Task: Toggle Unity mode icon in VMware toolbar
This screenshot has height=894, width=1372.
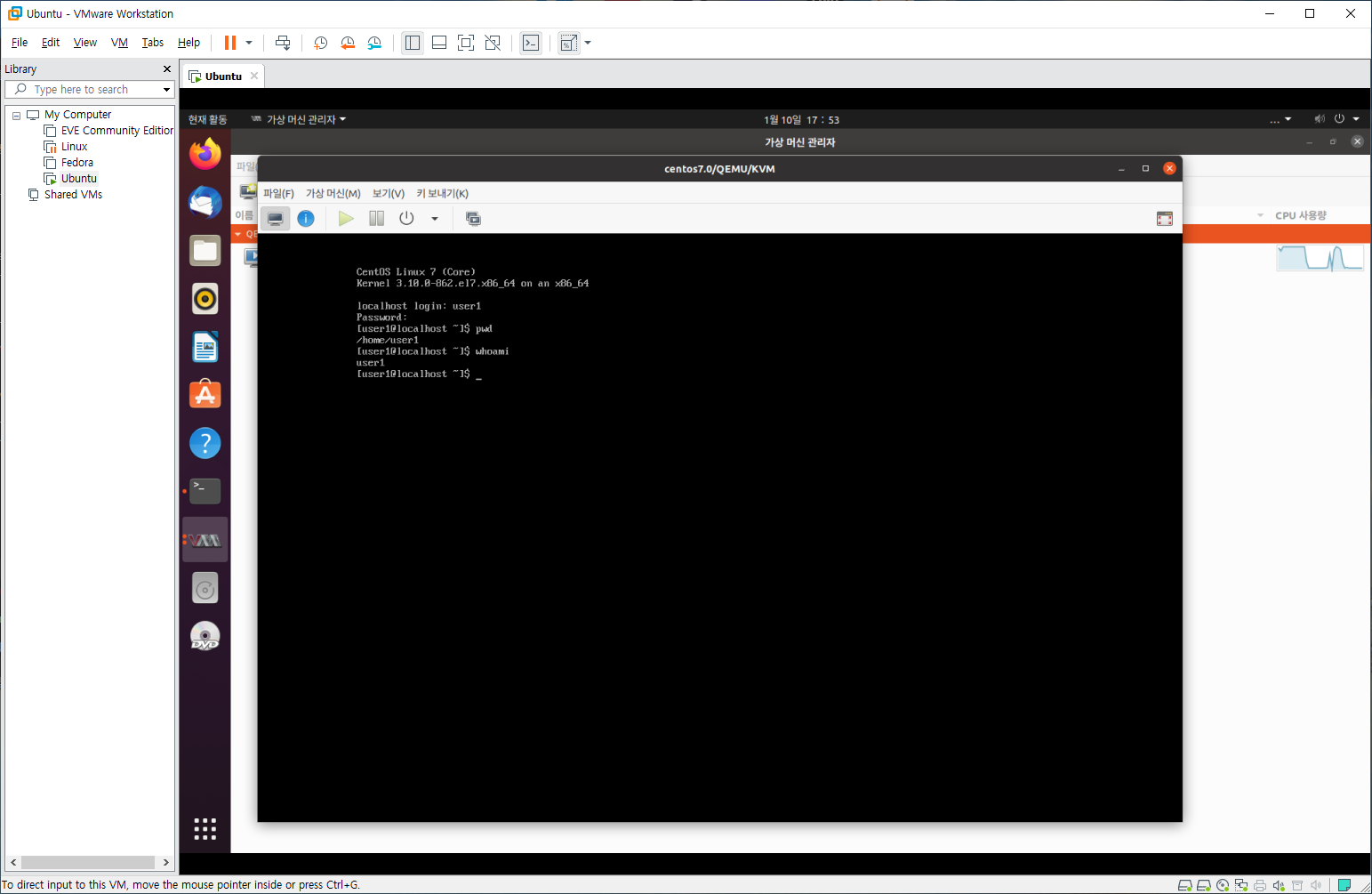Action: (493, 43)
